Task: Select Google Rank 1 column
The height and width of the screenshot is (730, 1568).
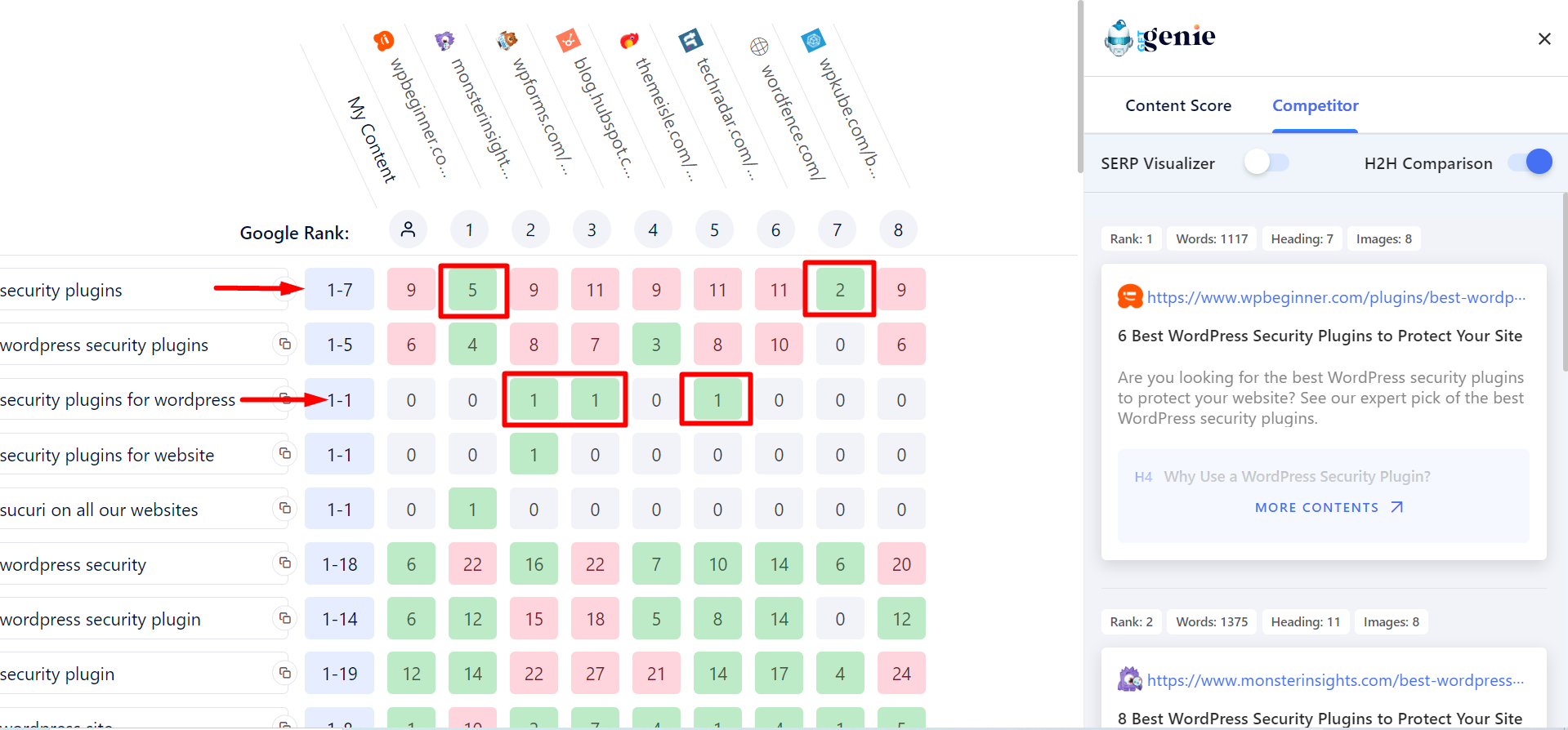Action: (469, 229)
